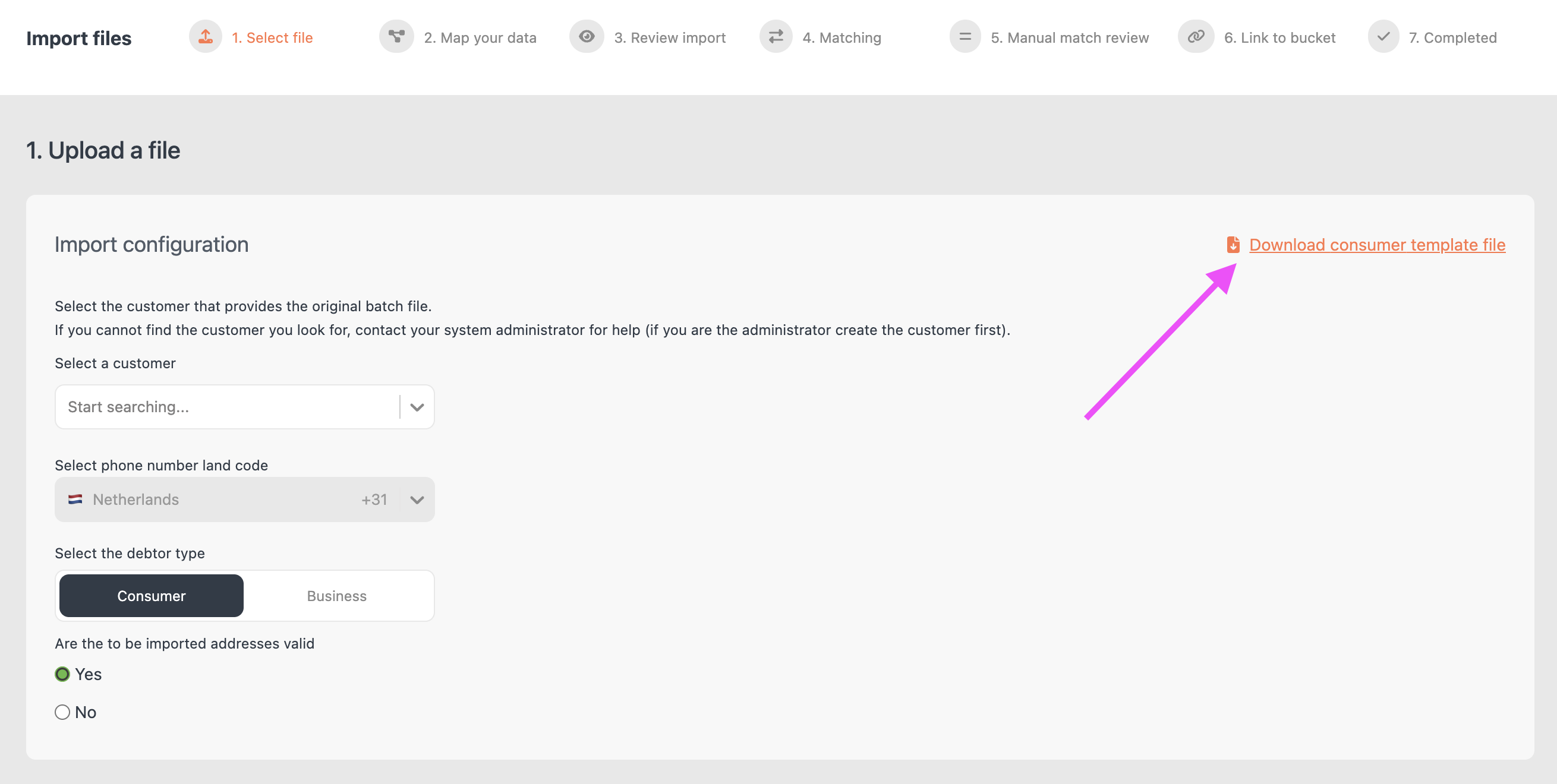Click the sentence about contacting your system administrator
The height and width of the screenshot is (784, 1557).
(x=532, y=330)
